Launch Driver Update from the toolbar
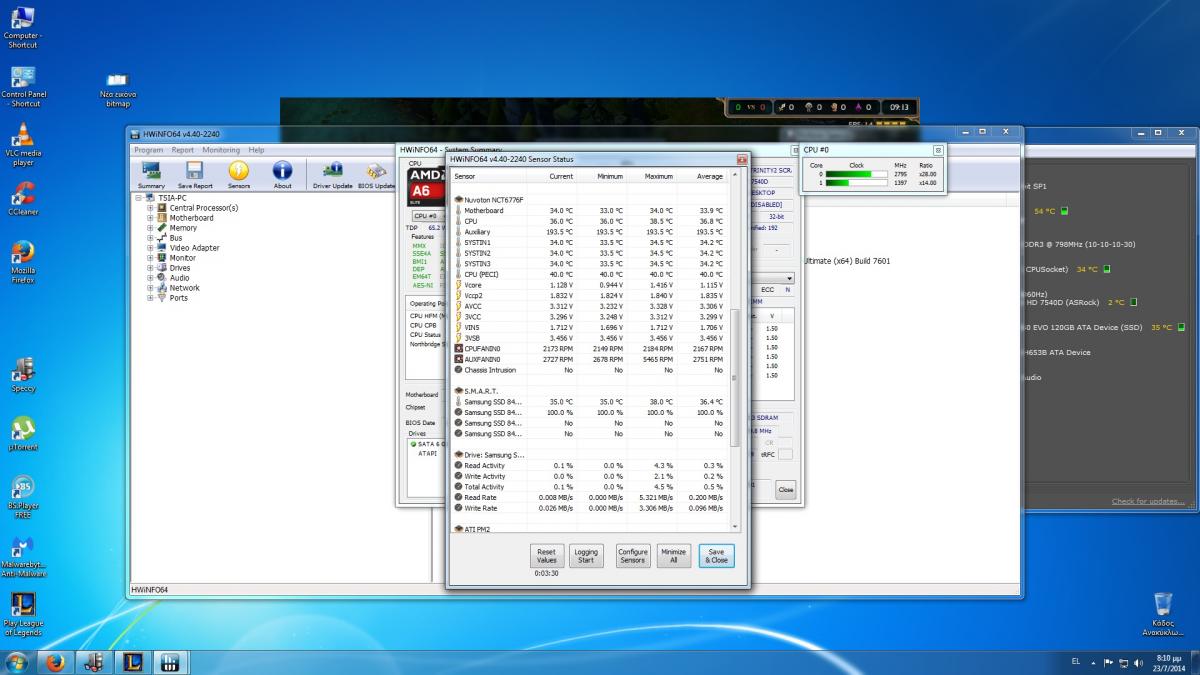This screenshot has width=1200, height=675. 333,175
